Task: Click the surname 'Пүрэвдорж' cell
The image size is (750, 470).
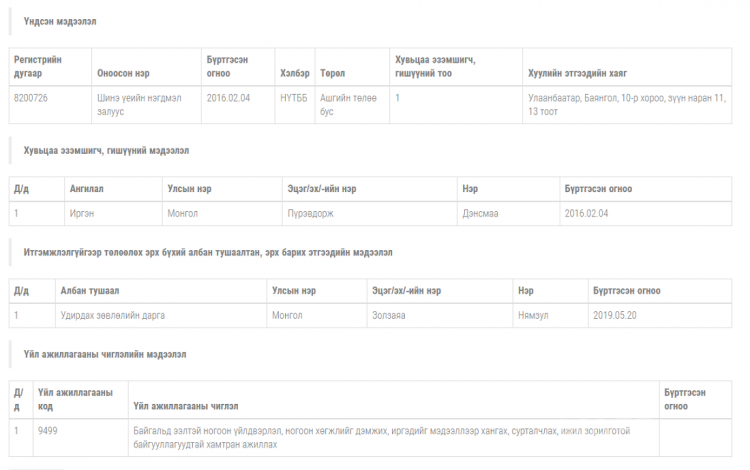Action: click(369, 213)
